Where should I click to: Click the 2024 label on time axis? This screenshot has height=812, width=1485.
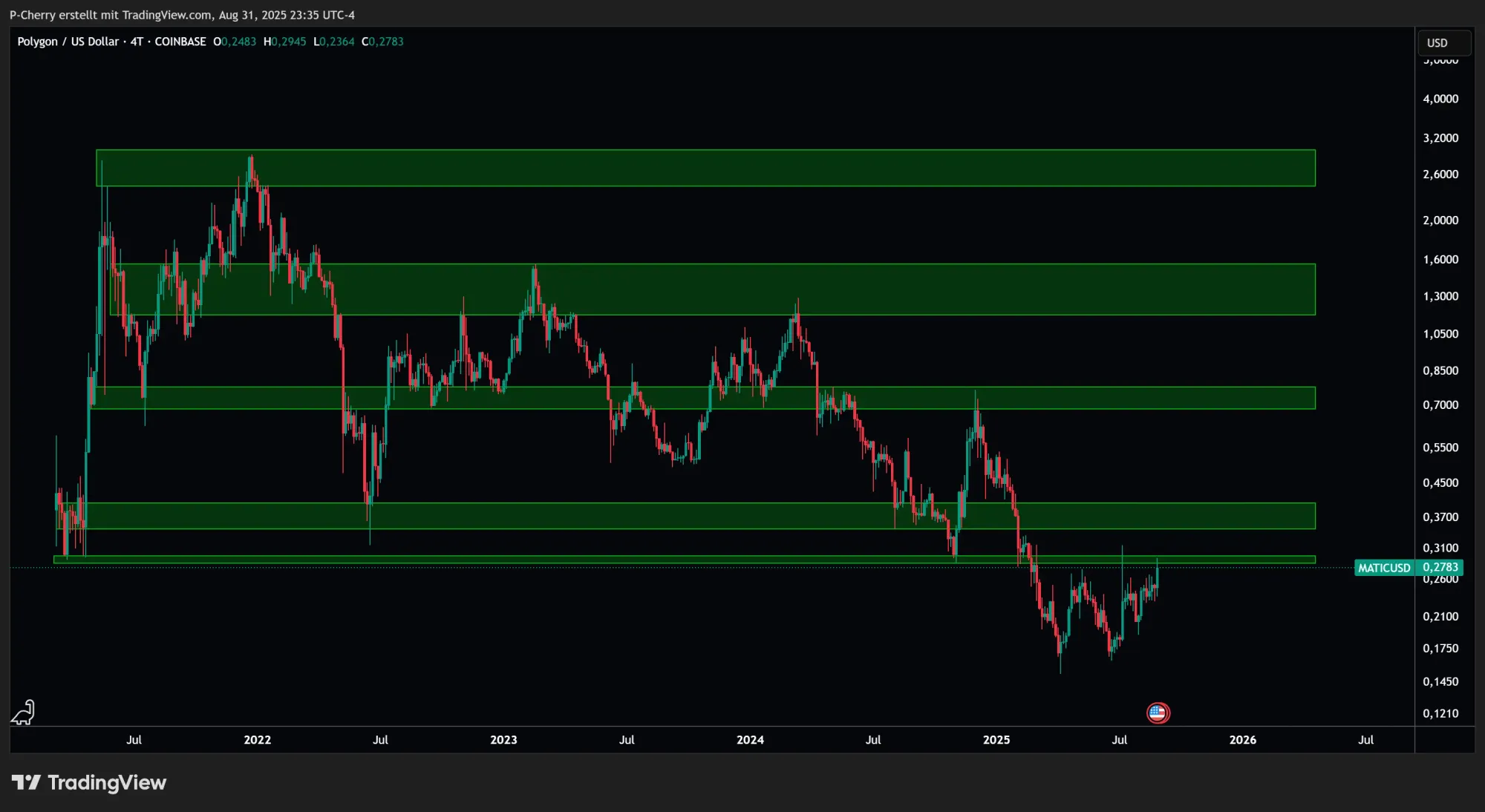(751, 740)
